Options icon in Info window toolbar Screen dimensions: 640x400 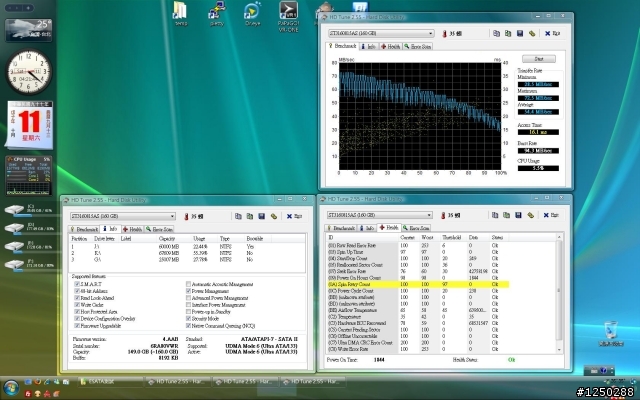[273, 216]
